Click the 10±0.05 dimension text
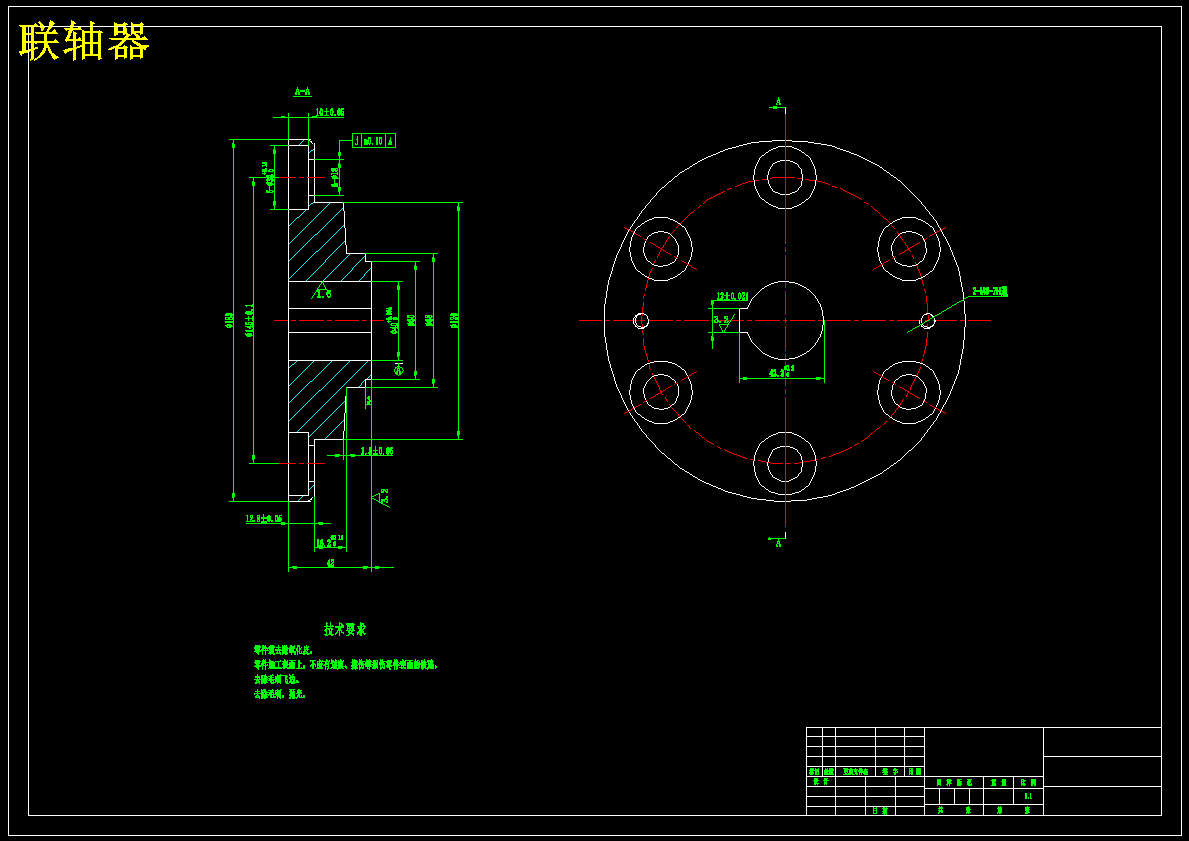 (x=330, y=112)
